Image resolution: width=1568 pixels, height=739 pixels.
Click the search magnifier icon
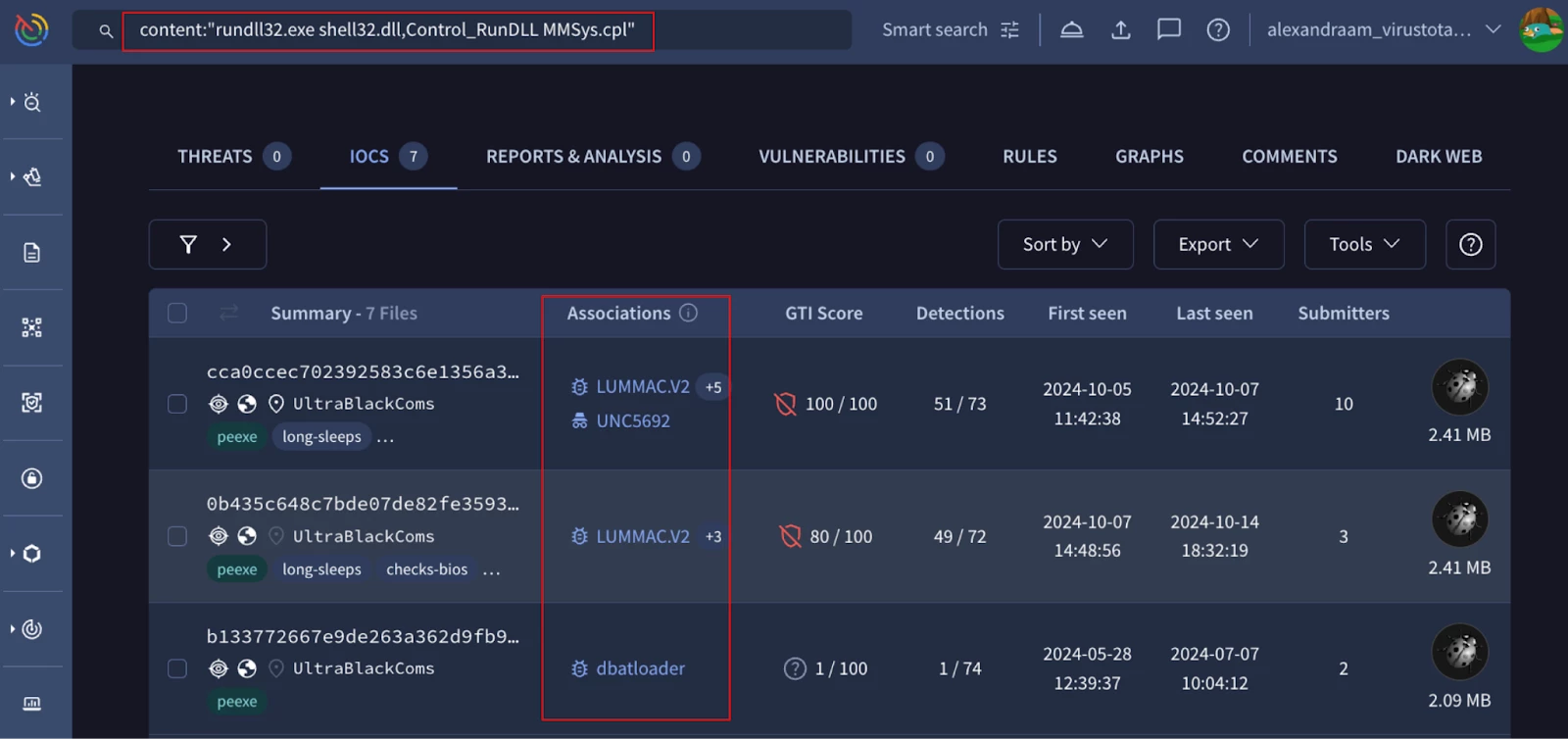coord(106,31)
